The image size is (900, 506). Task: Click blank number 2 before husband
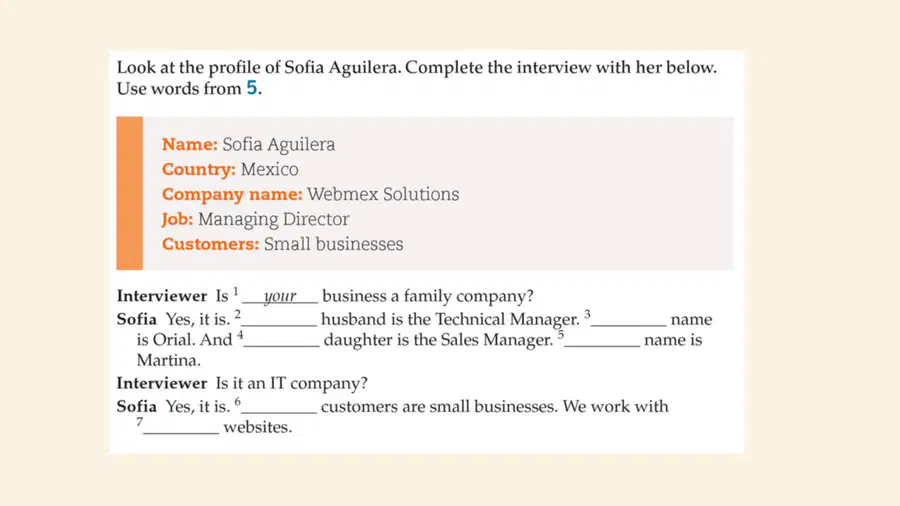point(279,320)
